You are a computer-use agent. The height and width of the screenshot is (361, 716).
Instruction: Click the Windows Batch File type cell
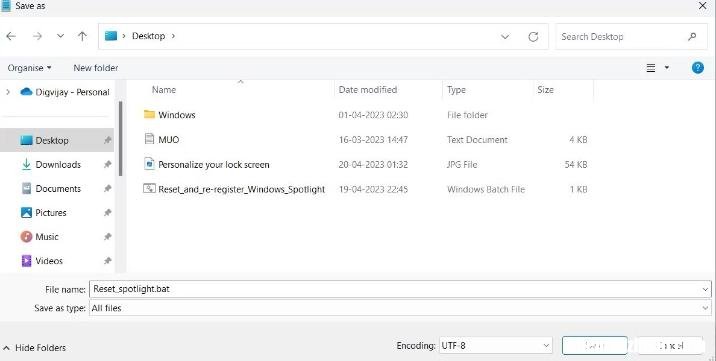tap(486, 189)
